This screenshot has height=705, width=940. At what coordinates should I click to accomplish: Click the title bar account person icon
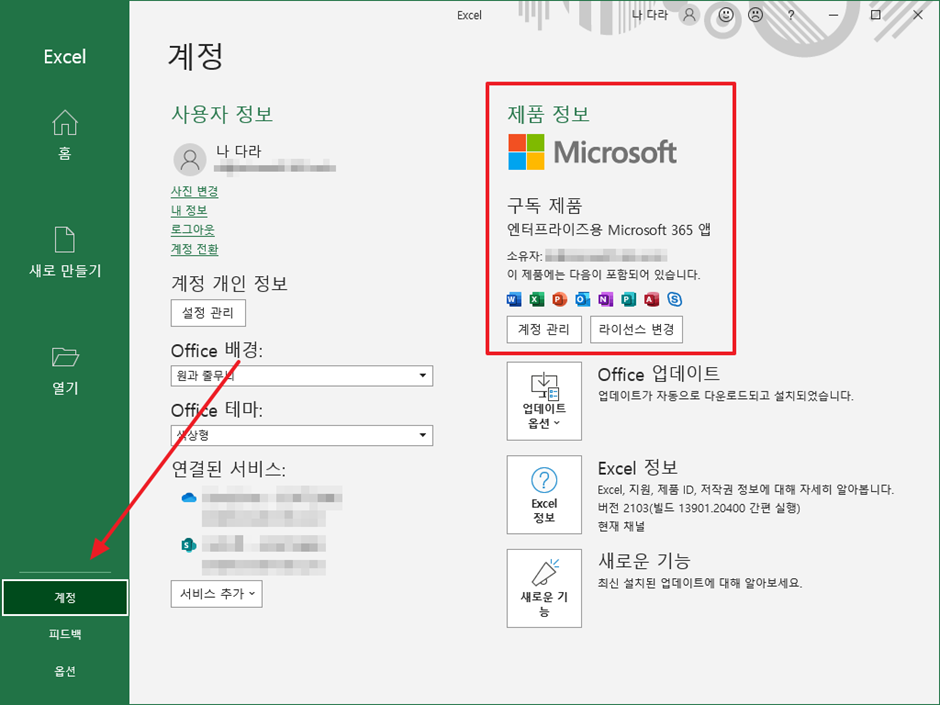coord(689,15)
